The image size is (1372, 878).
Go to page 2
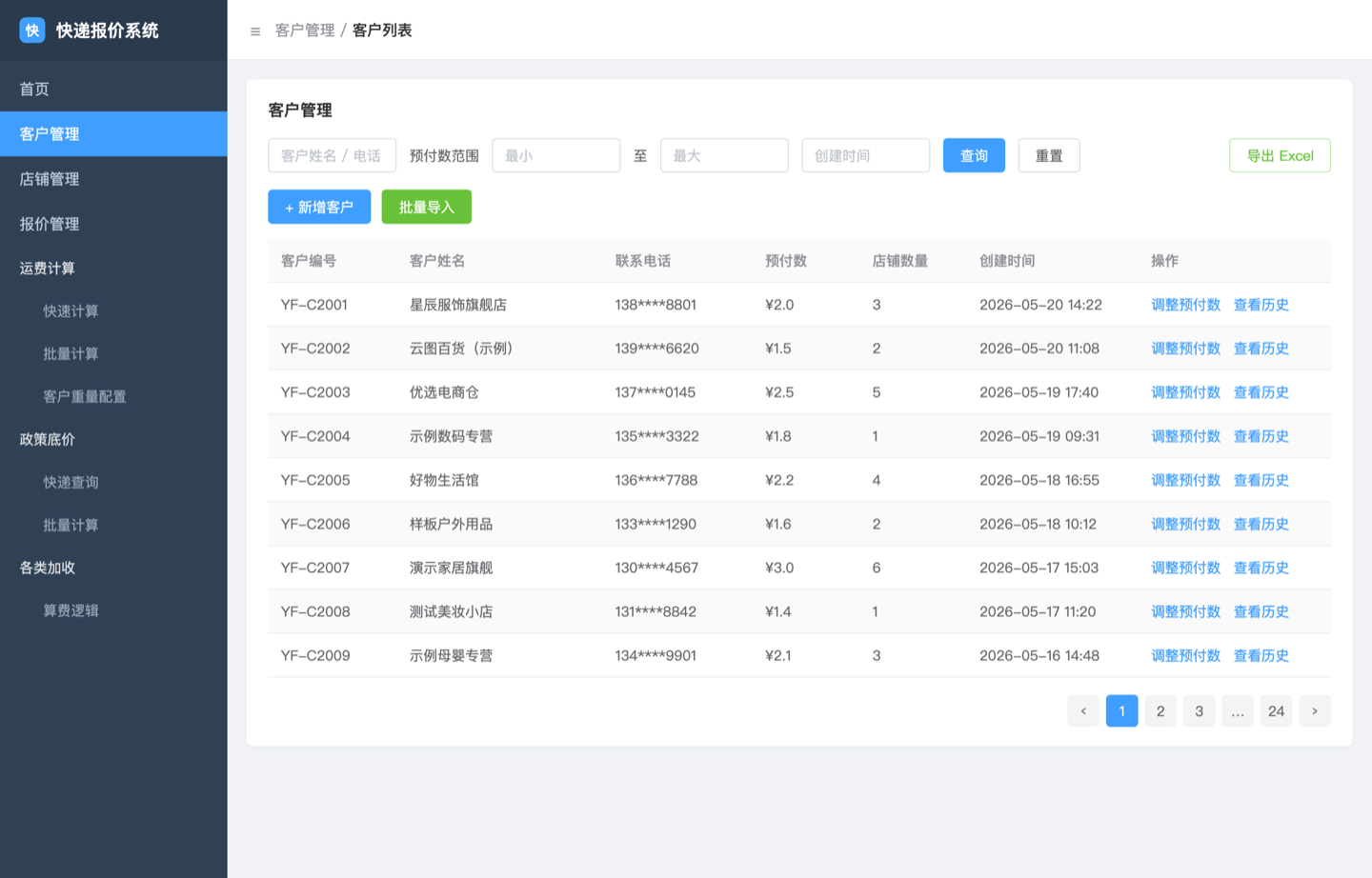coord(1160,711)
